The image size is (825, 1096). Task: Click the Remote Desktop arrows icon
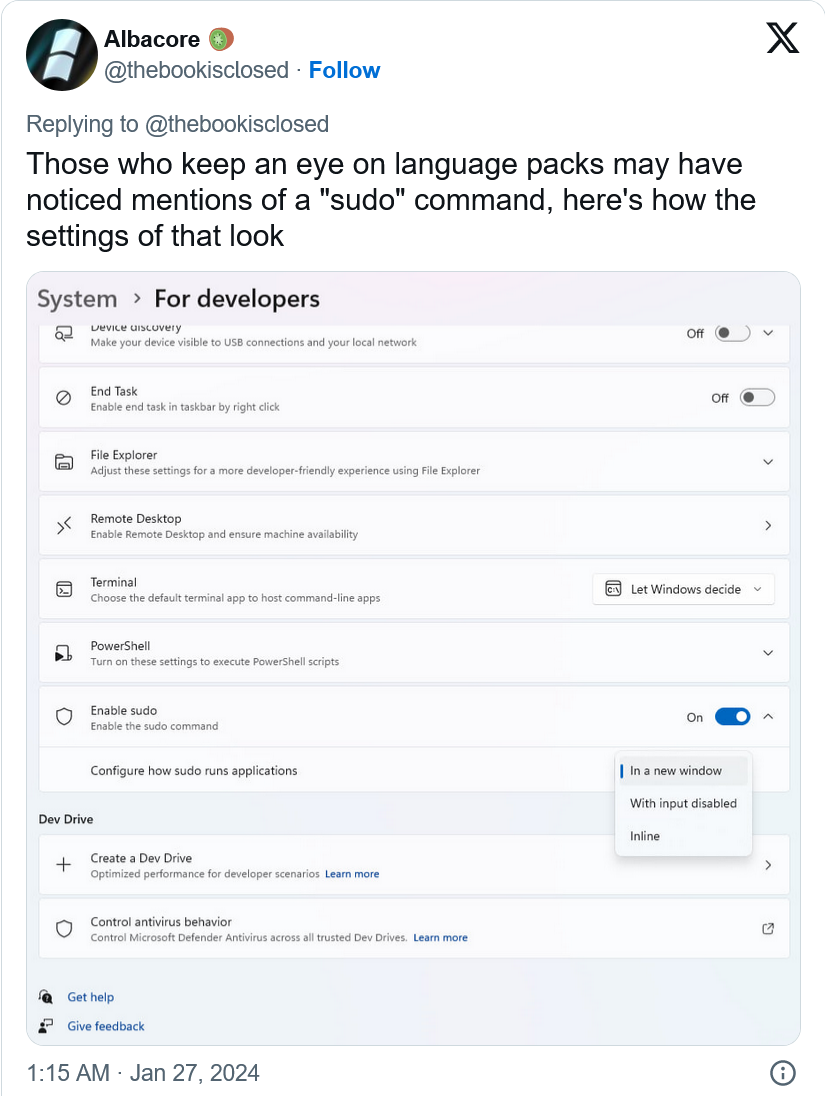coord(64,526)
